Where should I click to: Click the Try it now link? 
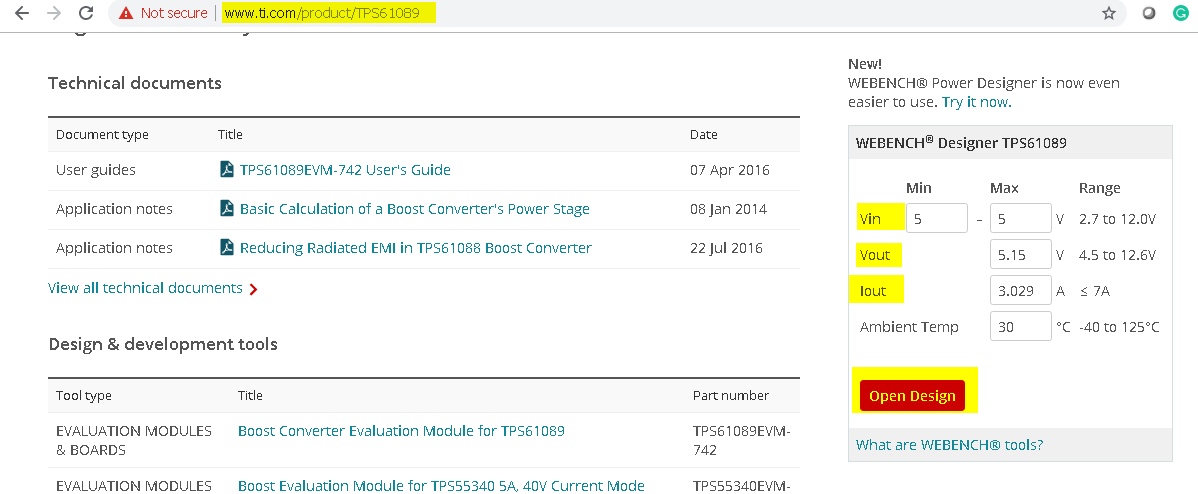coord(976,102)
